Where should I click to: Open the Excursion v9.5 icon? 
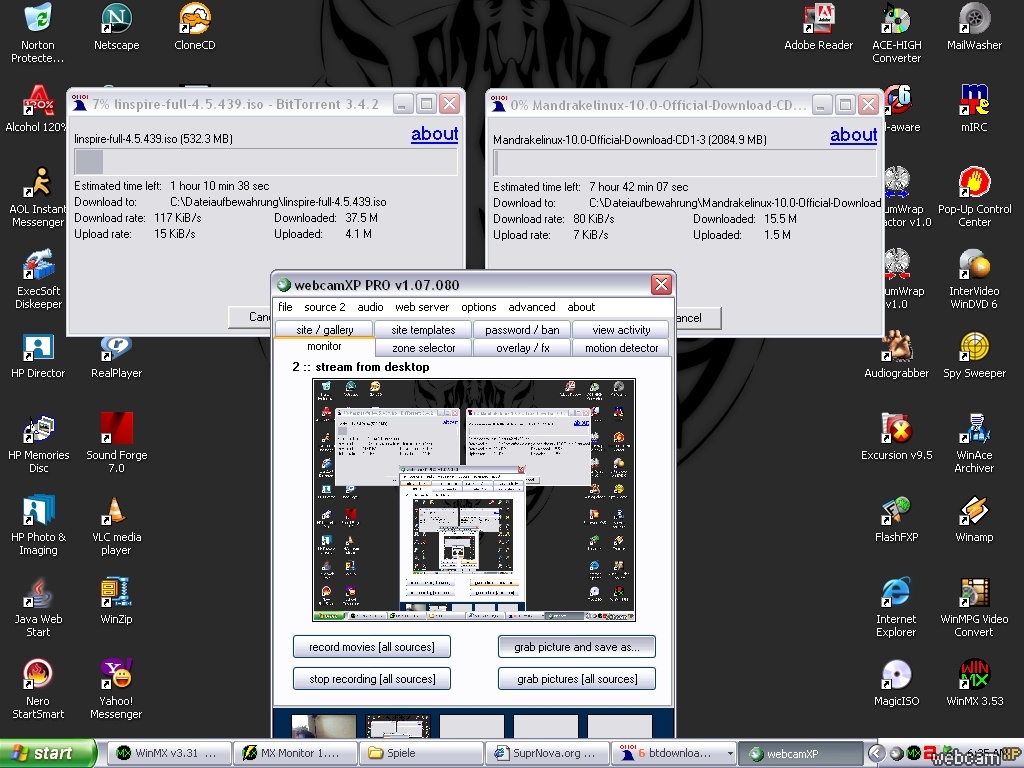point(897,438)
